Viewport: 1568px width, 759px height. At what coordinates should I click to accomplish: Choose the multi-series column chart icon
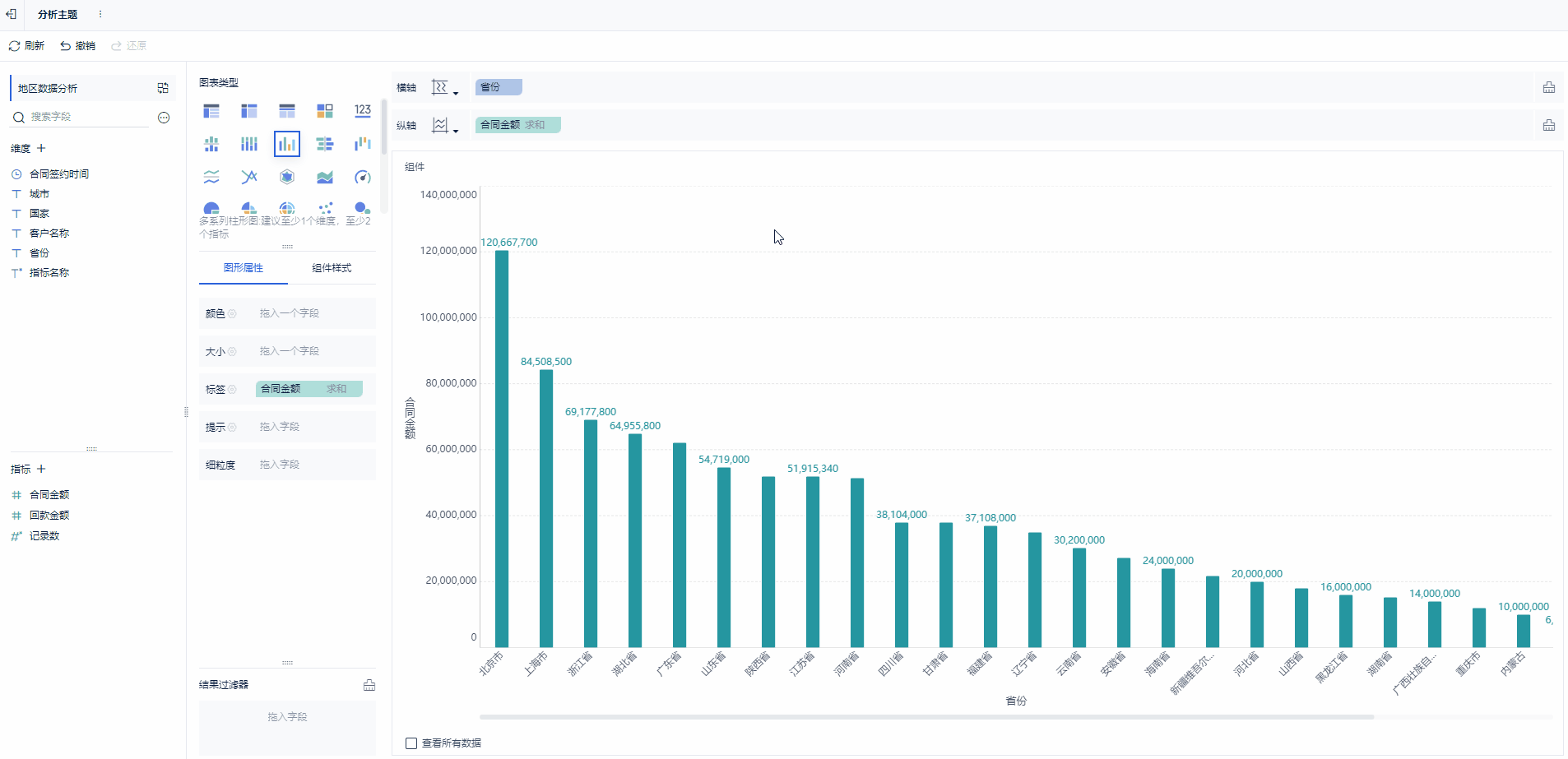pyautogui.click(x=287, y=144)
